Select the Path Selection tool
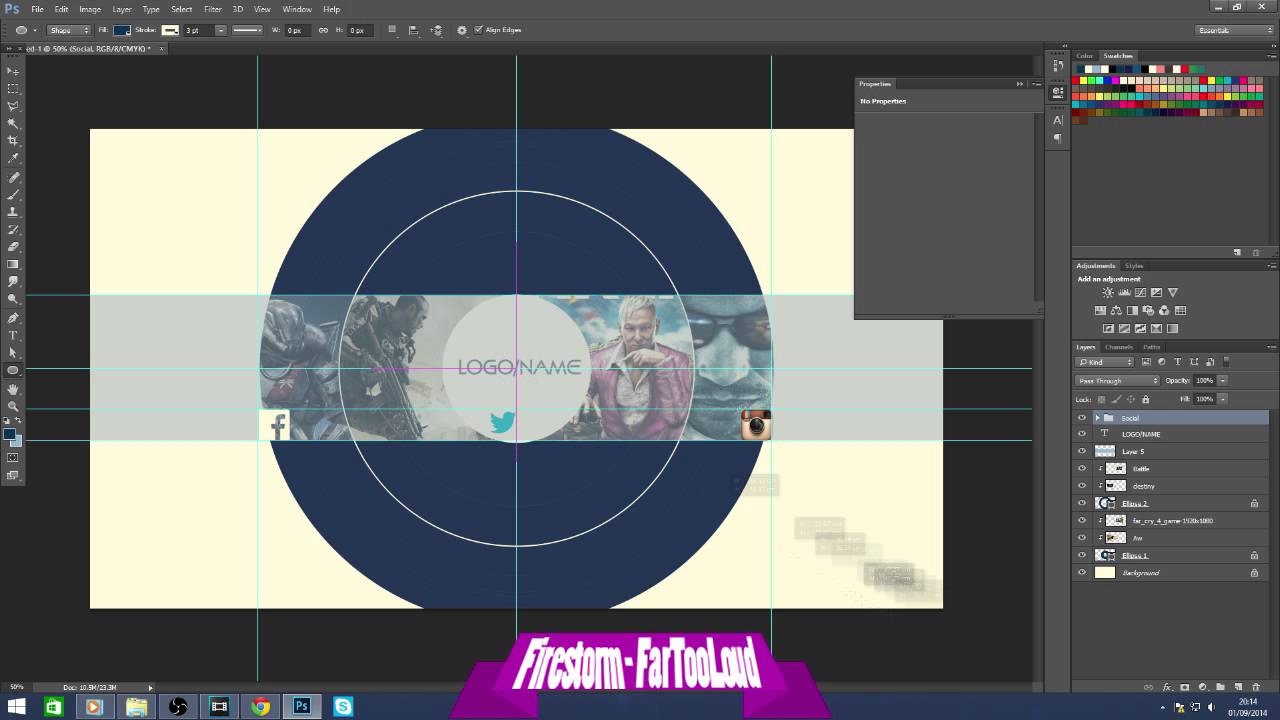 point(13,352)
